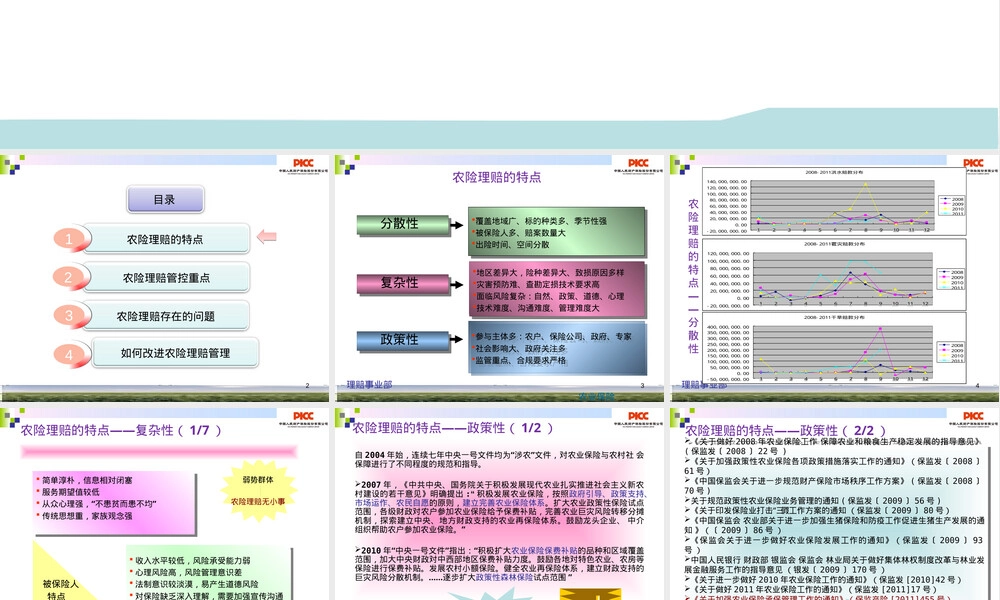Image resolution: width=1000 pixels, height=600 pixels.
Task: Select the bottom chart with 400,000,000 axis
Action: tap(834, 348)
